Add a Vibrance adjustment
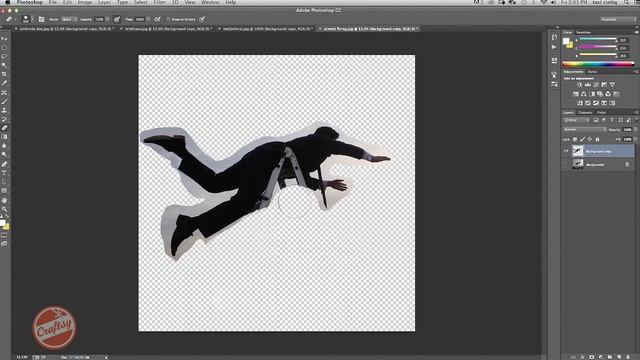 (x=612, y=85)
